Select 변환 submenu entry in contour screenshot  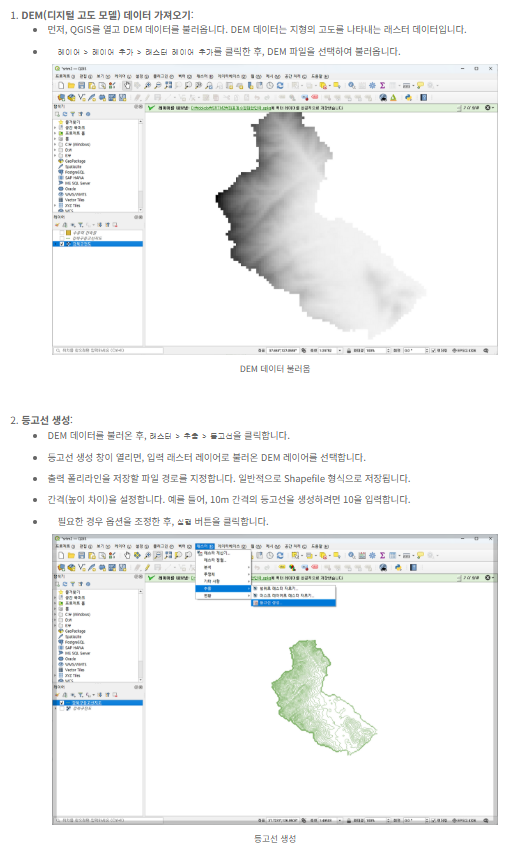coord(223,596)
